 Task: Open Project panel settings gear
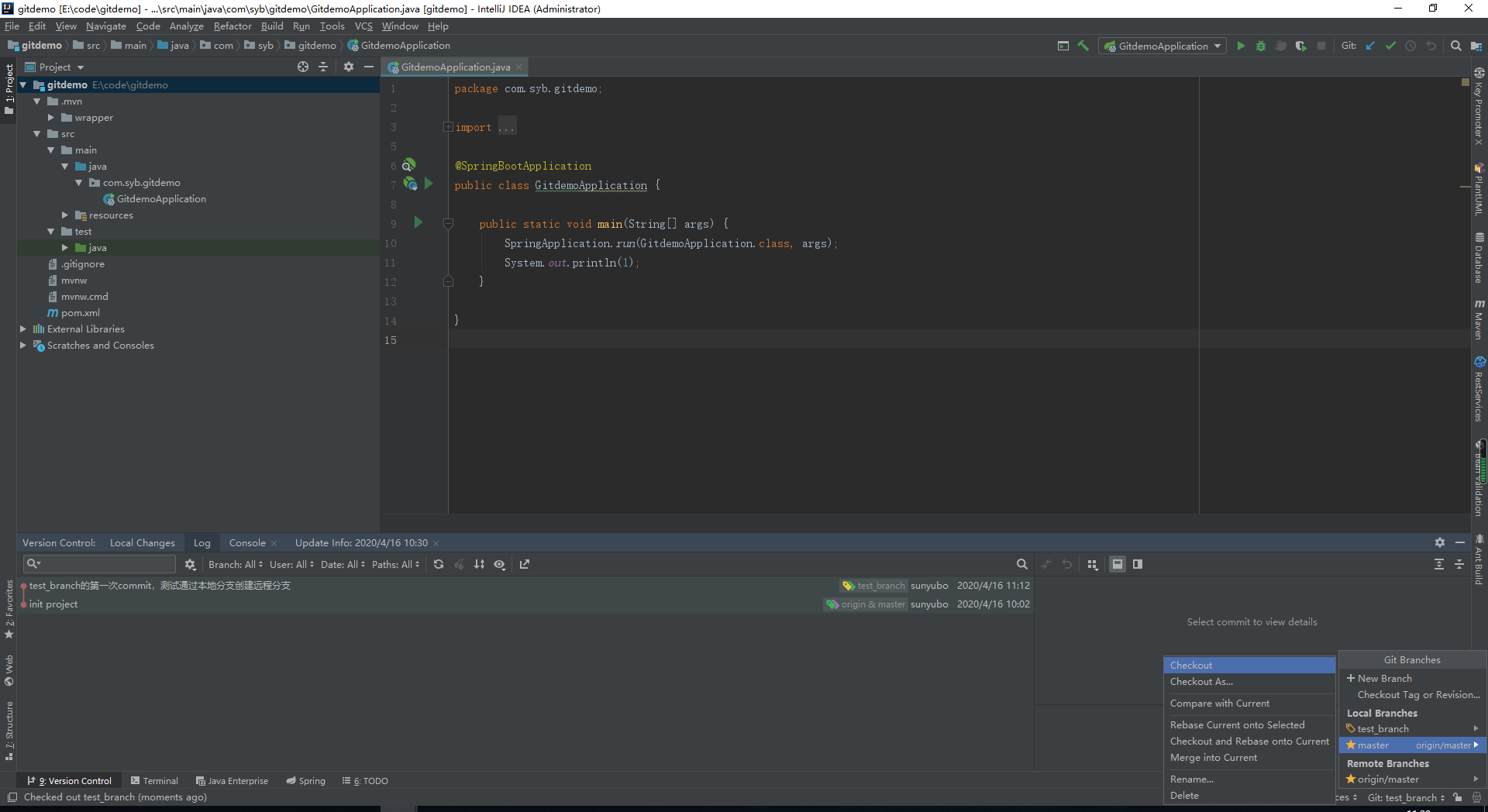click(x=349, y=67)
